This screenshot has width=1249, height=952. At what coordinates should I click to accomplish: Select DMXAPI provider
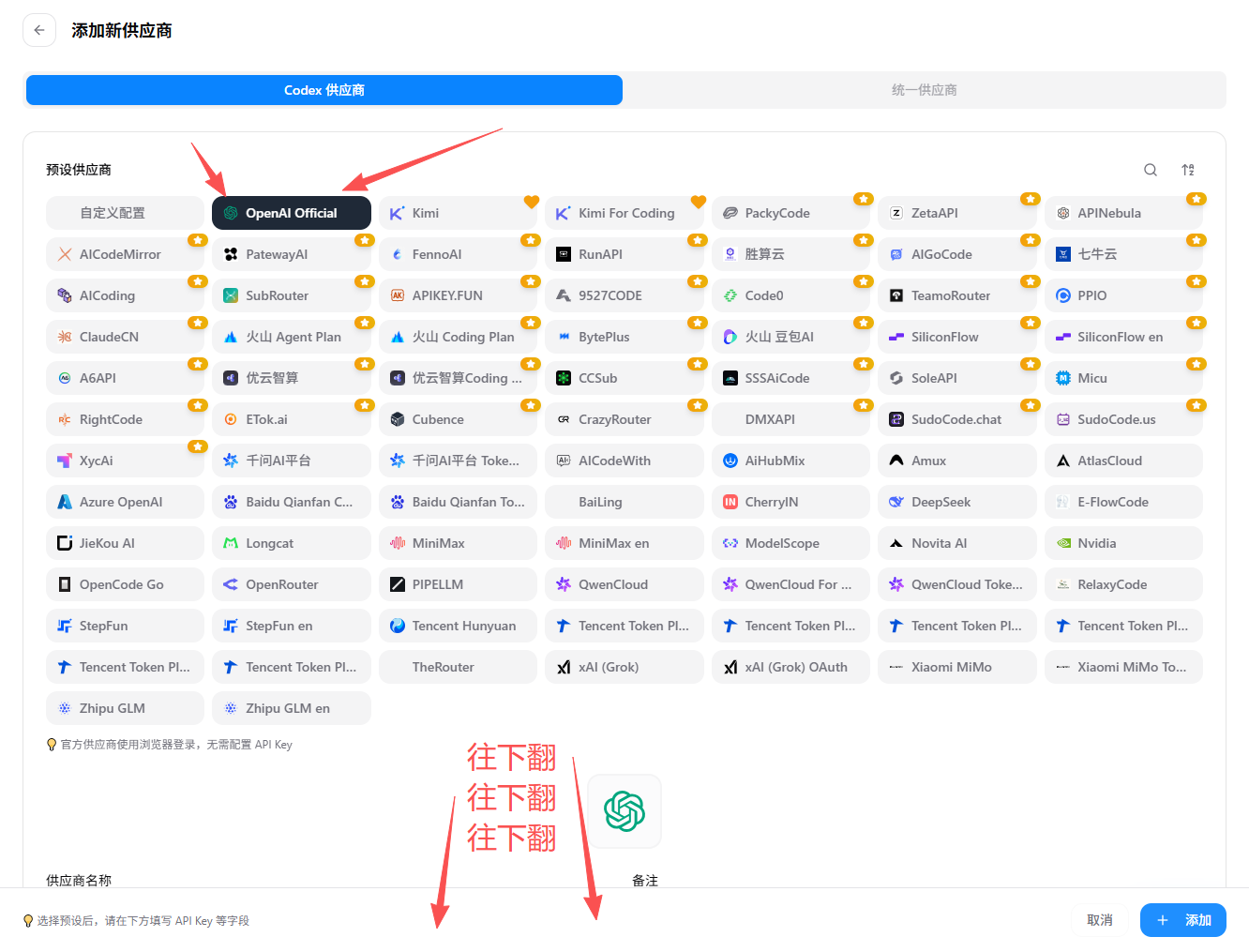point(790,419)
